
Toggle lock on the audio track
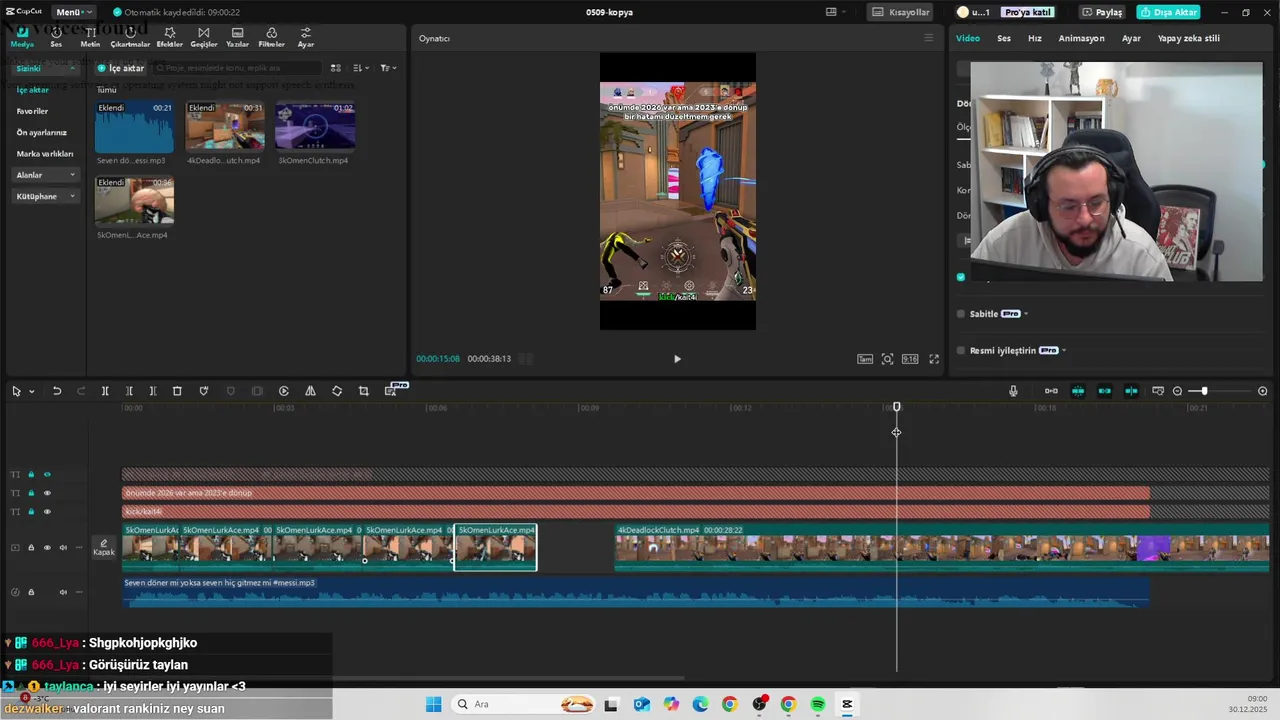tap(31, 592)
